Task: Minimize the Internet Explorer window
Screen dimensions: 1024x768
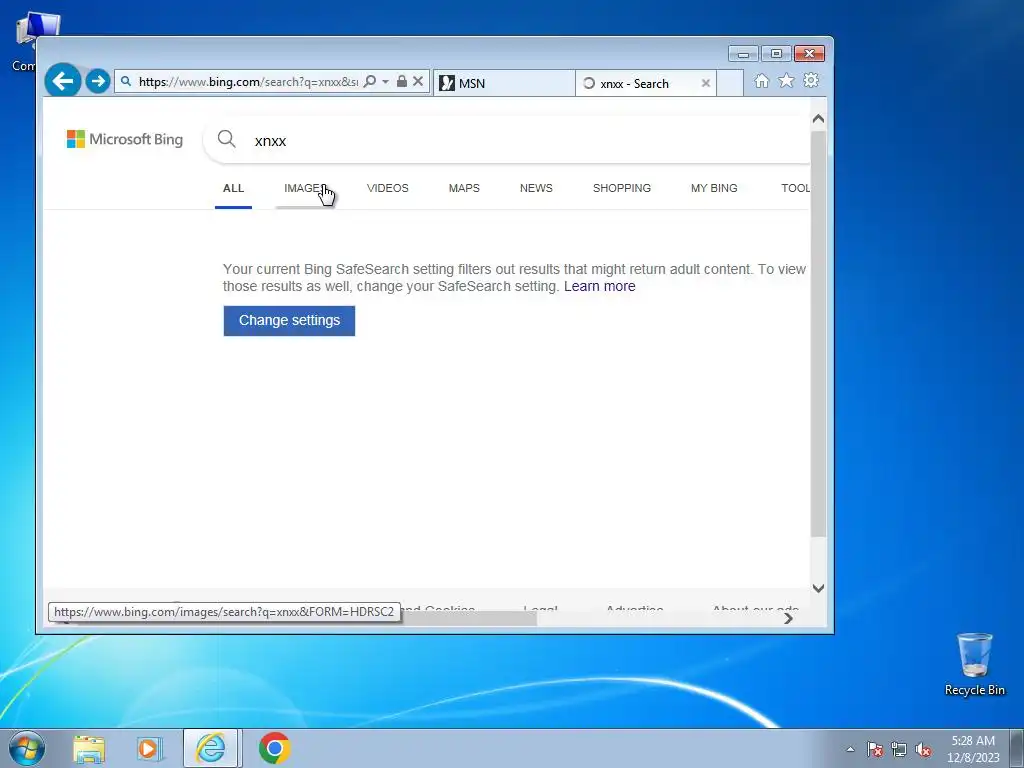Action: coord(743,54)
